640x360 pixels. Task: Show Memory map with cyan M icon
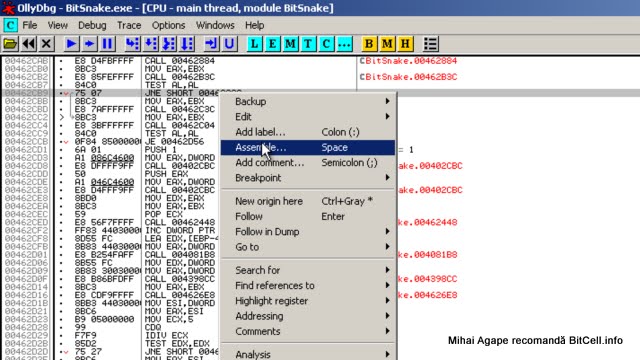[x=290, y=44]
